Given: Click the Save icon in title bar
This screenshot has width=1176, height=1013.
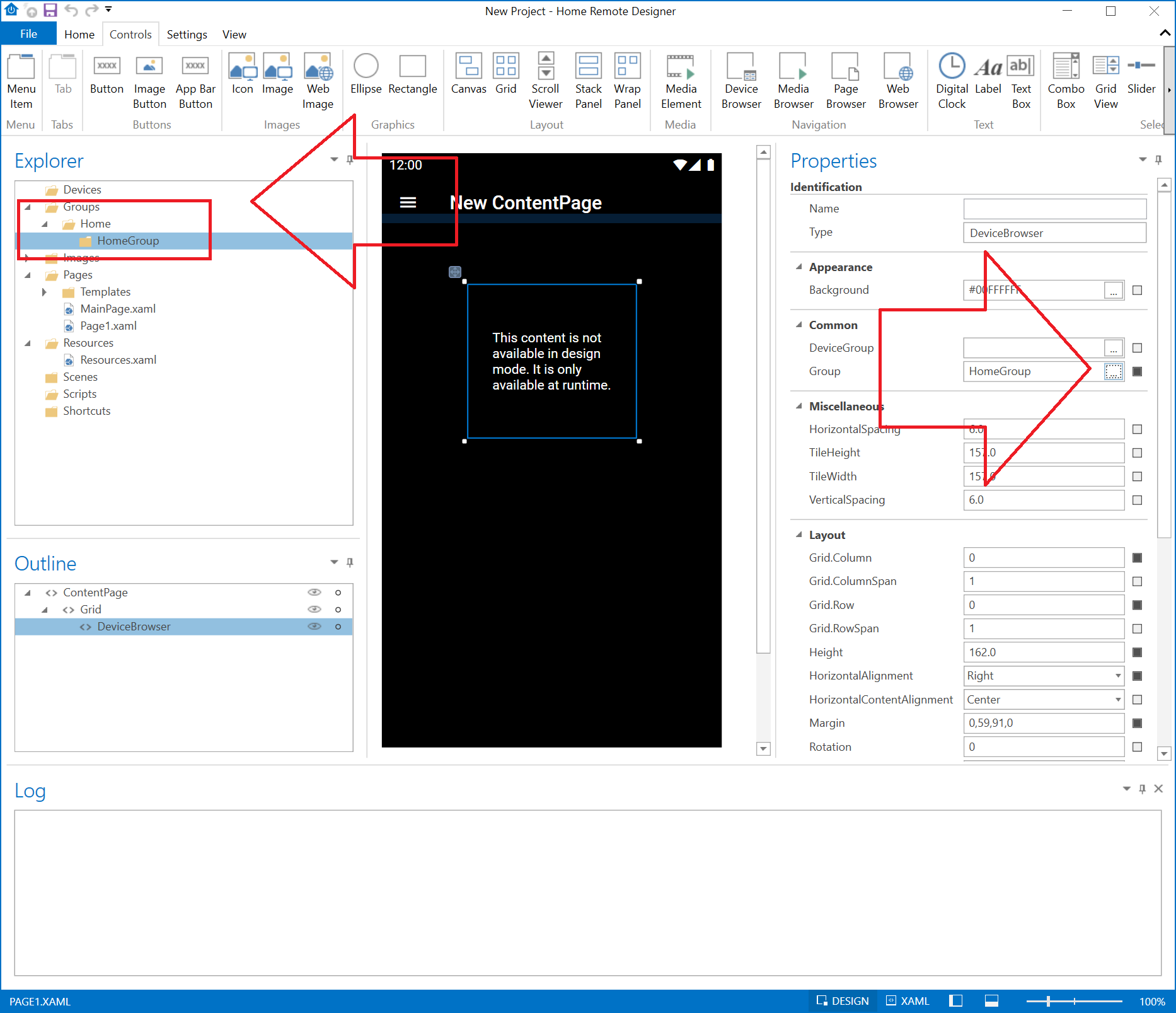Looking at the screenshot, I should pos(50,10).
